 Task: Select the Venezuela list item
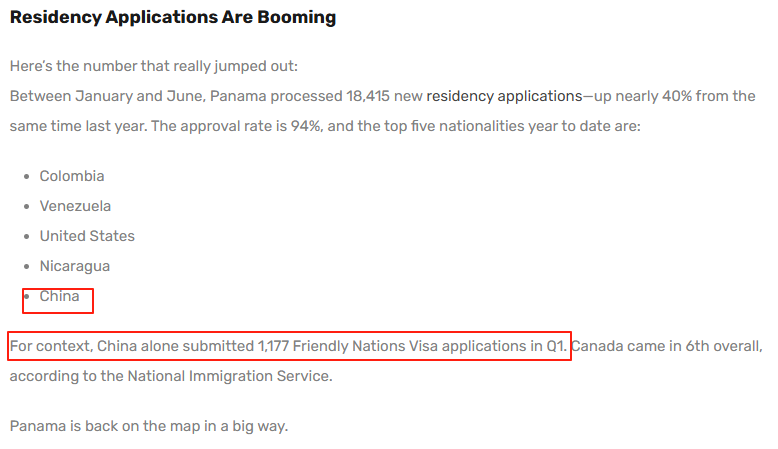click(x=75, y=206)
